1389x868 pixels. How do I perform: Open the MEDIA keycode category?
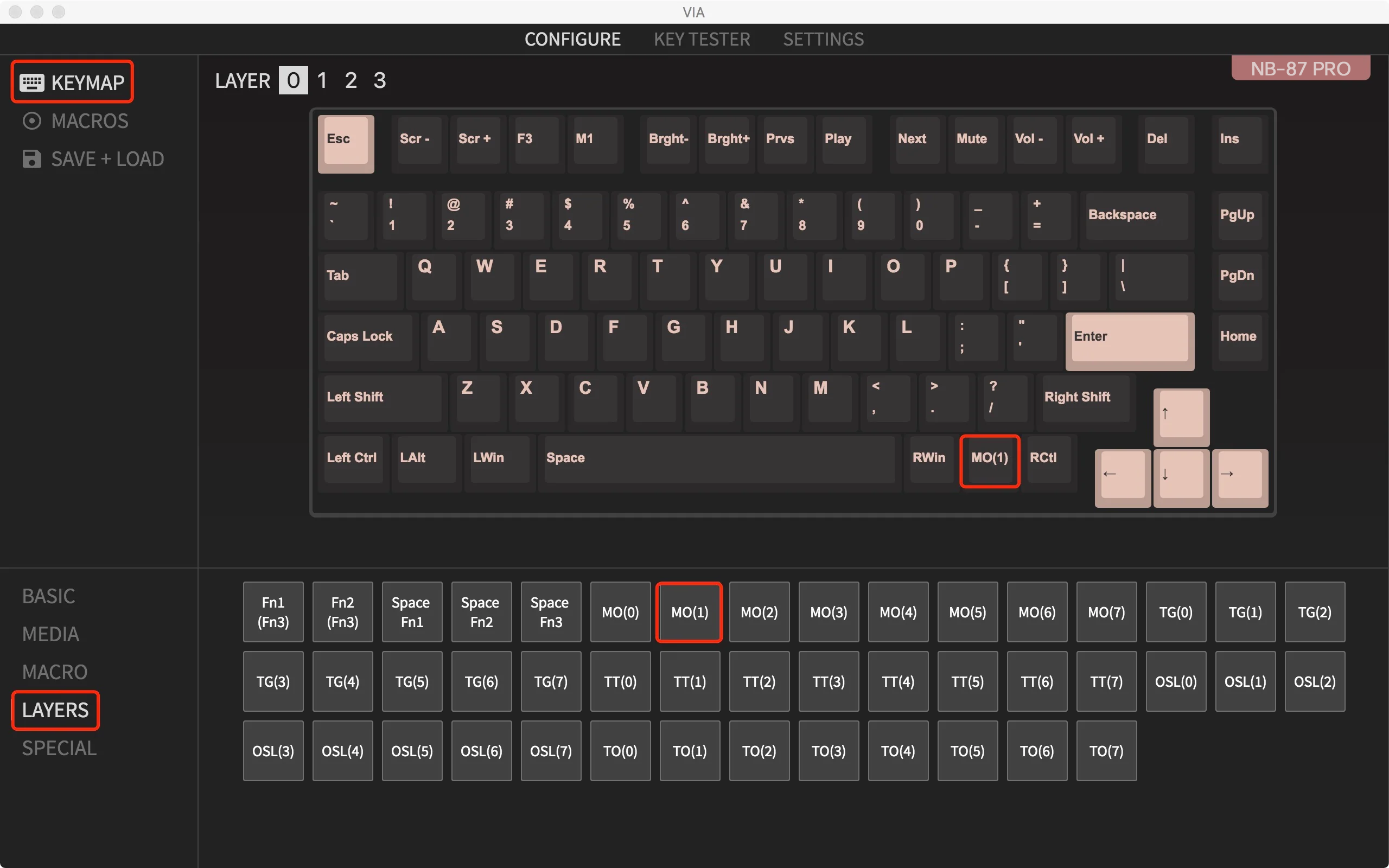coord(50,634)
